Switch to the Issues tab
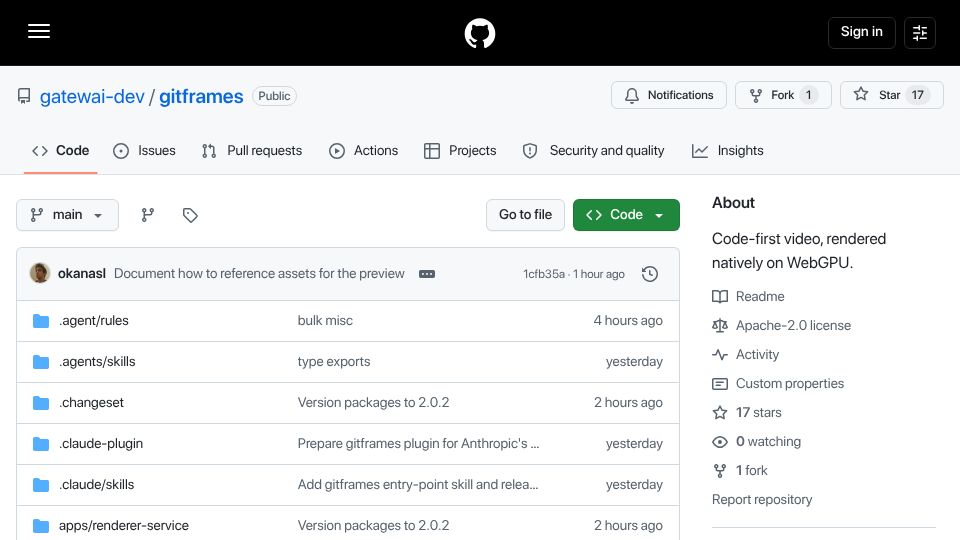Viewport: 960px width, 540px height. pyautogui.click(x=144, y=151)
